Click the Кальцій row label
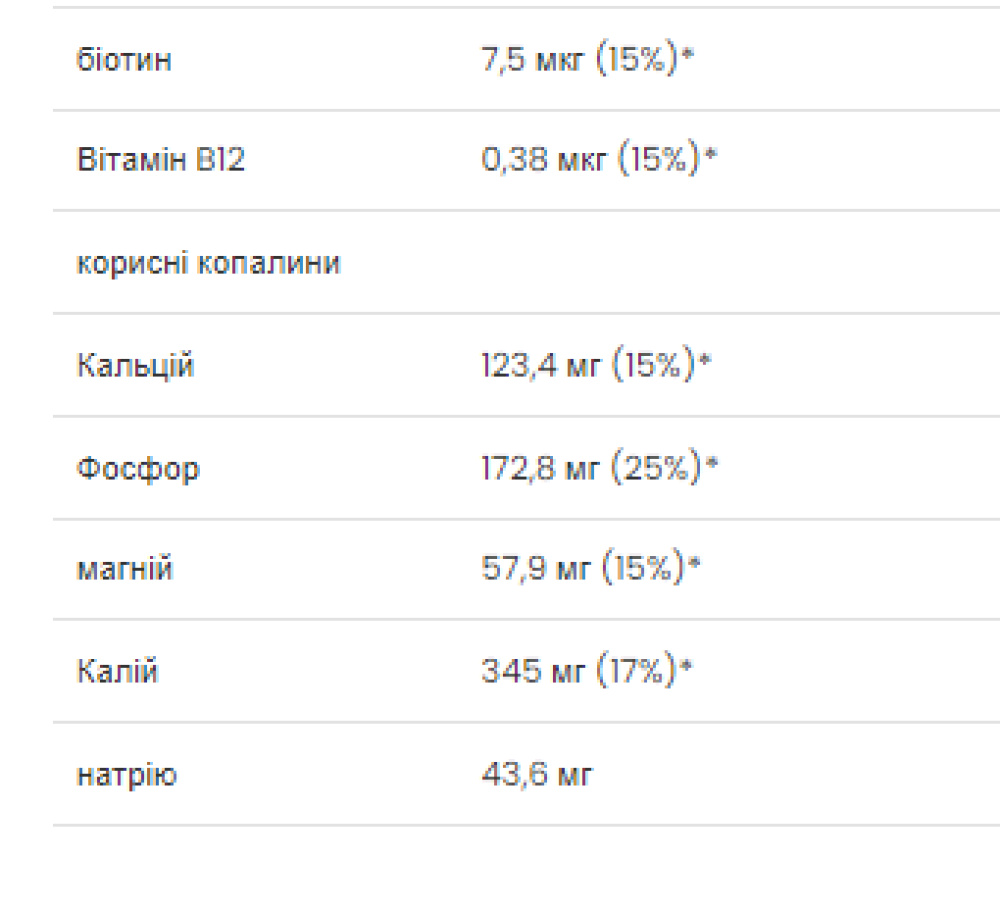The image size is (1000, 912). tap(136, 366)
